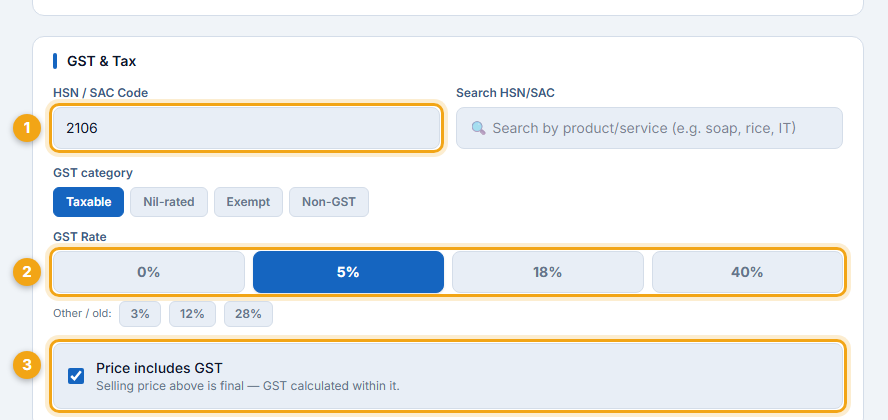Click the magnifier icon in HSN search
Image resolution: width=888 pixels, height=420 pixels.
[x=479, y=128]
